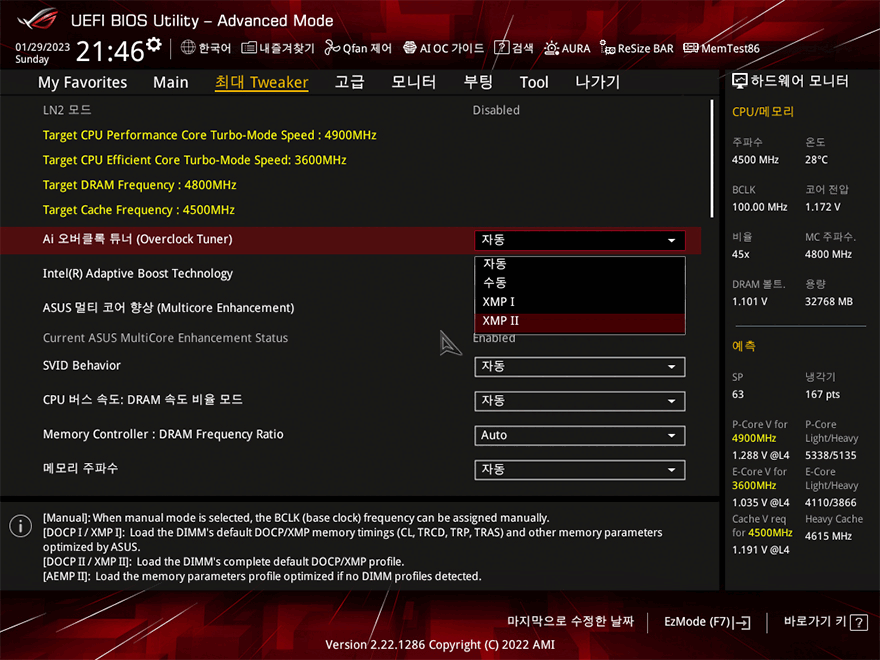
Task: Open the 고급 (Advanced) tab
Action: click(x=350, y=82)
